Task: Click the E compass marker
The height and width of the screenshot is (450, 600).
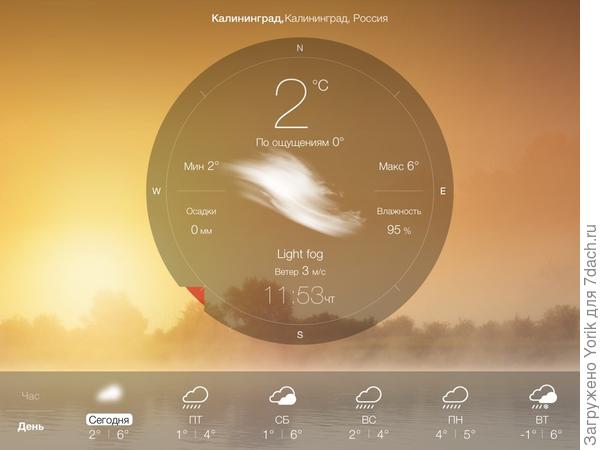Action: pos(442,190)
